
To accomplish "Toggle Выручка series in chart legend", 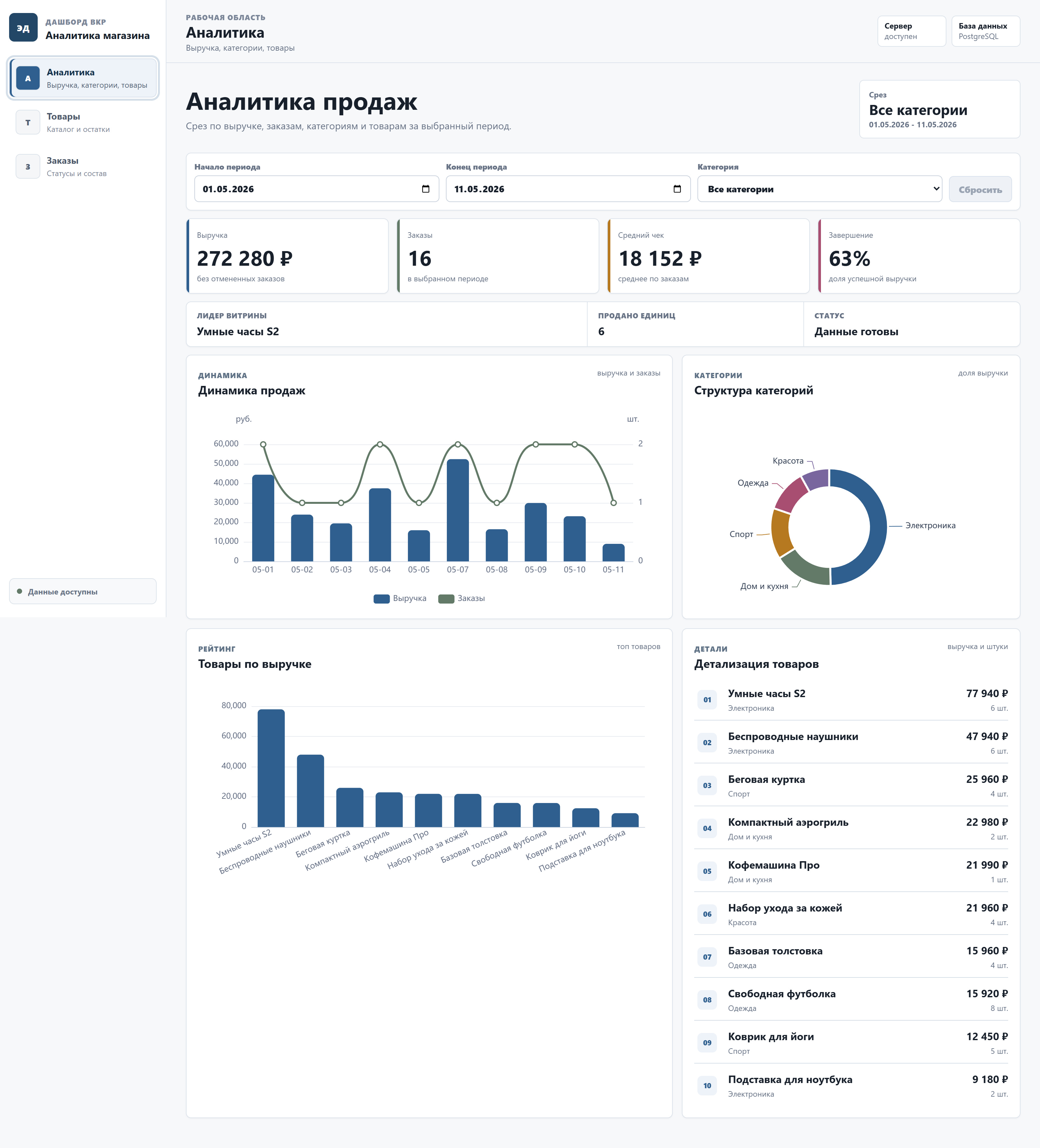I will (x=400, y=598).
